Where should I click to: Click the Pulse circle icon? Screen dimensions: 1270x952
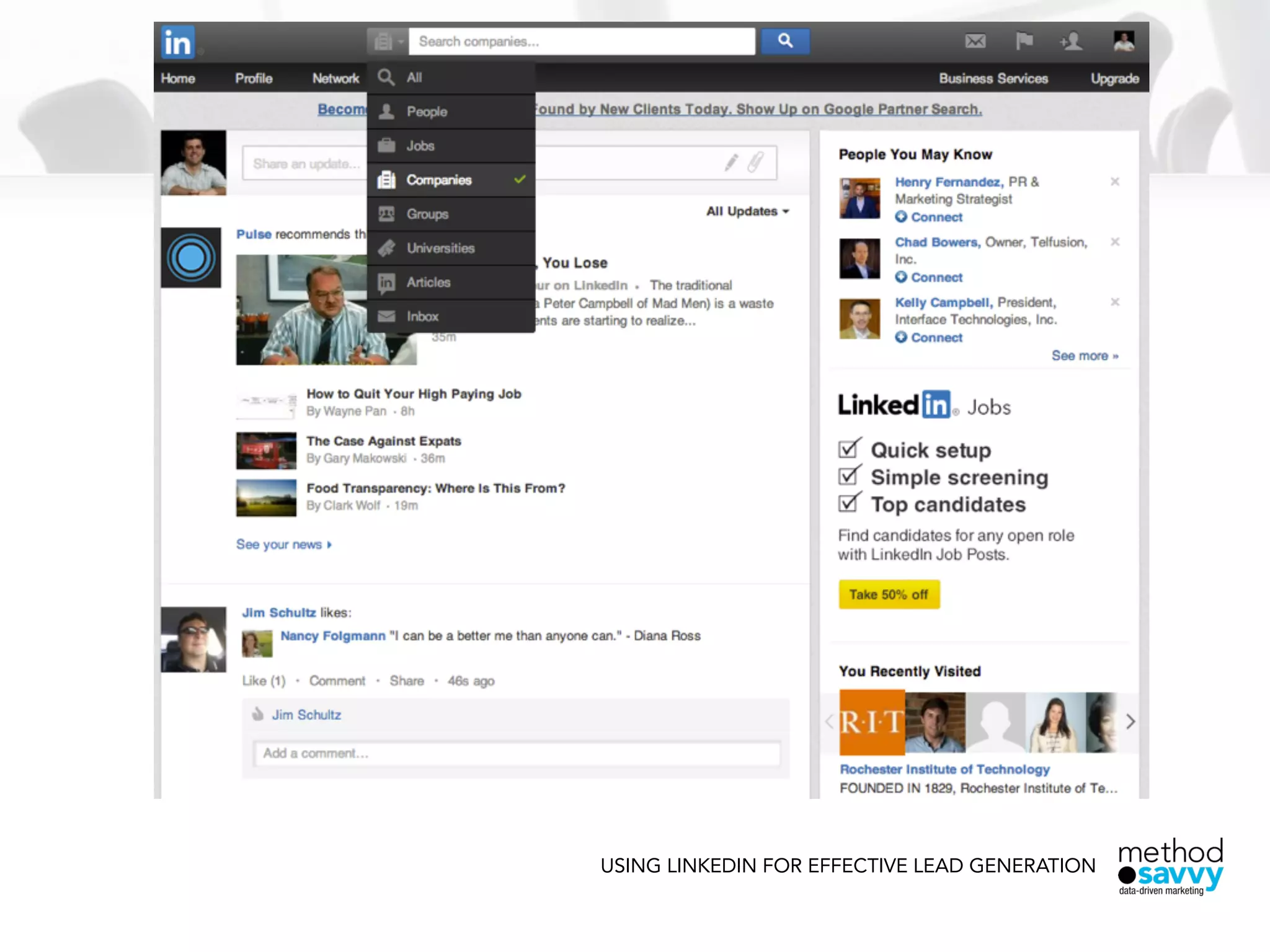191,258
